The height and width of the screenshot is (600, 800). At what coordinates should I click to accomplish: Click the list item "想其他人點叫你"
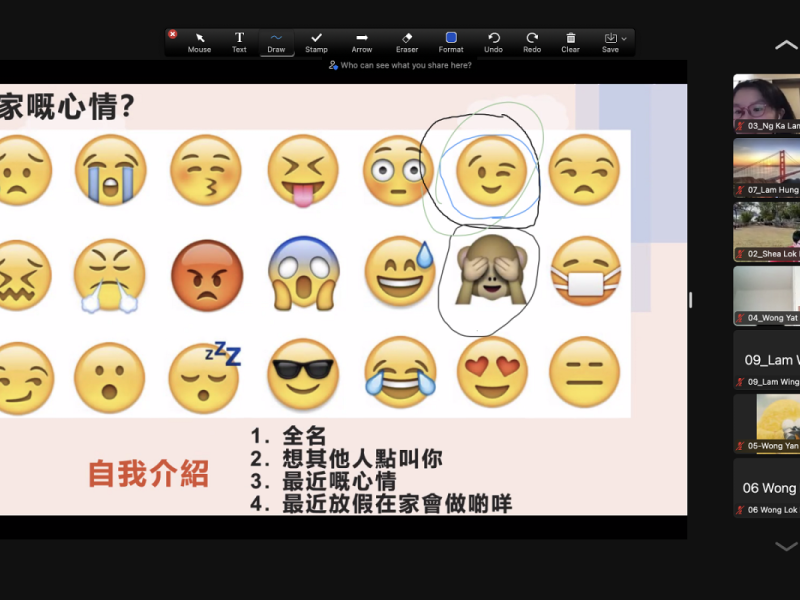pos(363,459)
